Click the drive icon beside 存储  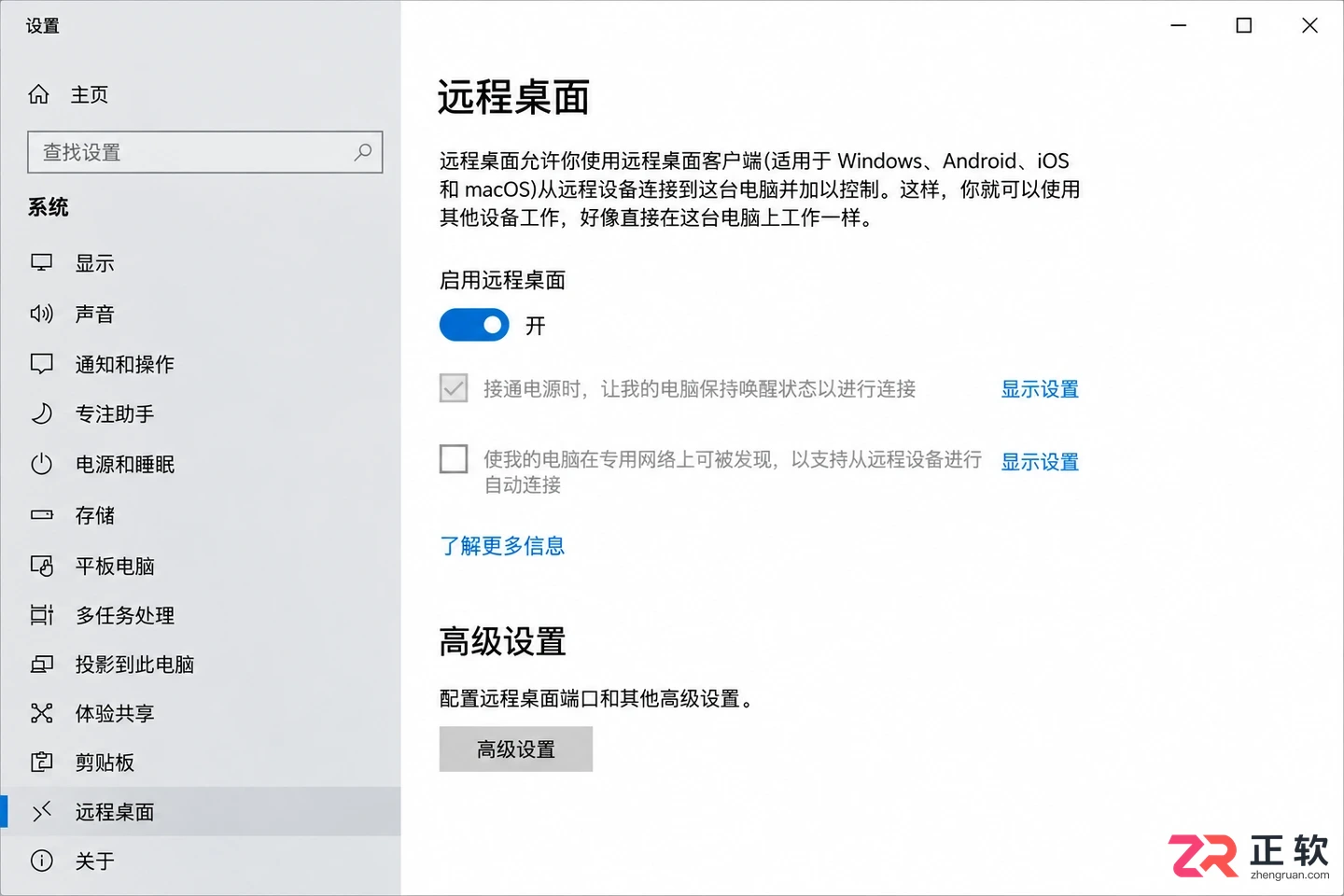[x=42, y=515]
